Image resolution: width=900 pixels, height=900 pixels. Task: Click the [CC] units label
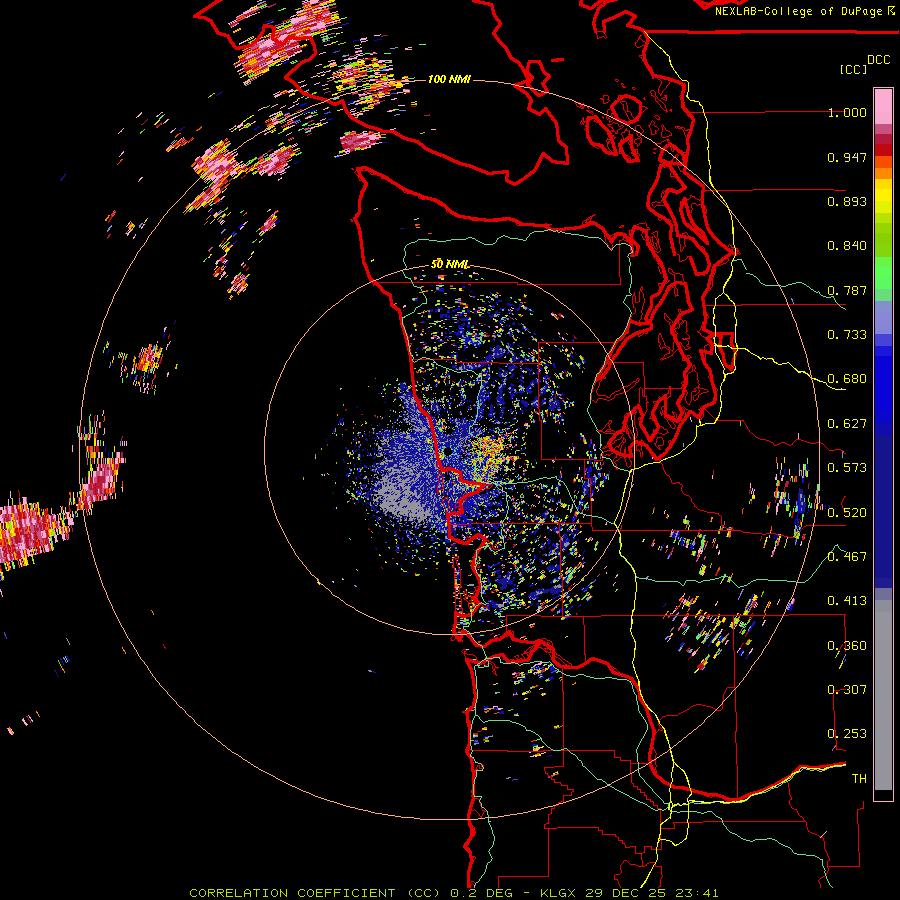pos(853,69)
